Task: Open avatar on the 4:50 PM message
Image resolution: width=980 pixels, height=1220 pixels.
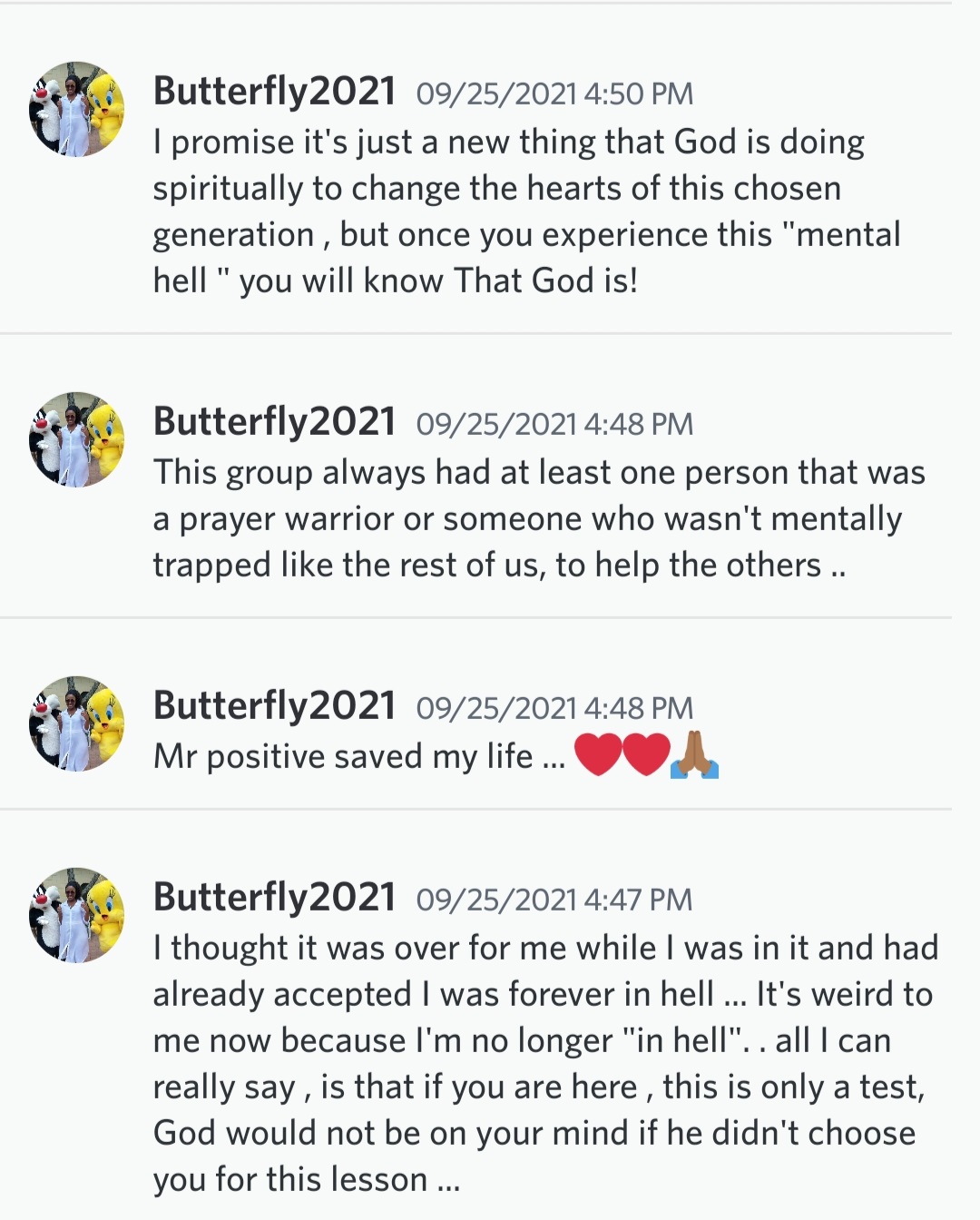Action: 77,109
